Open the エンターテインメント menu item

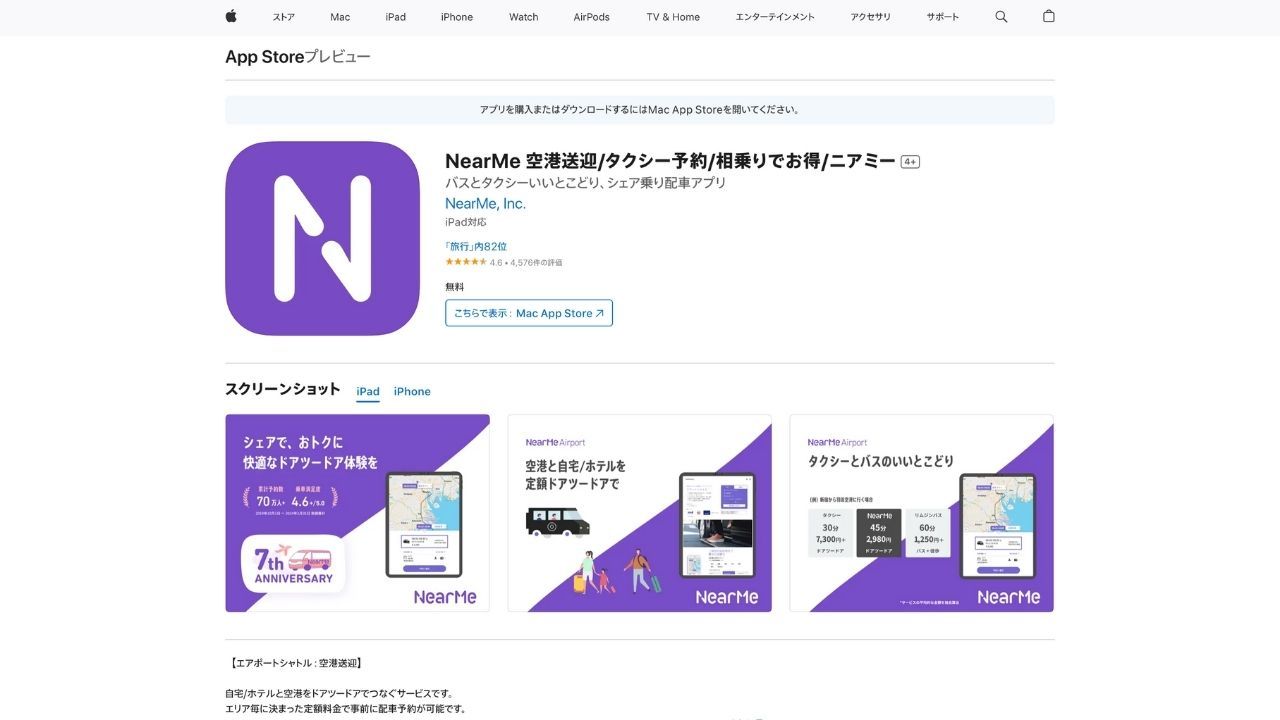coord(775,17)
